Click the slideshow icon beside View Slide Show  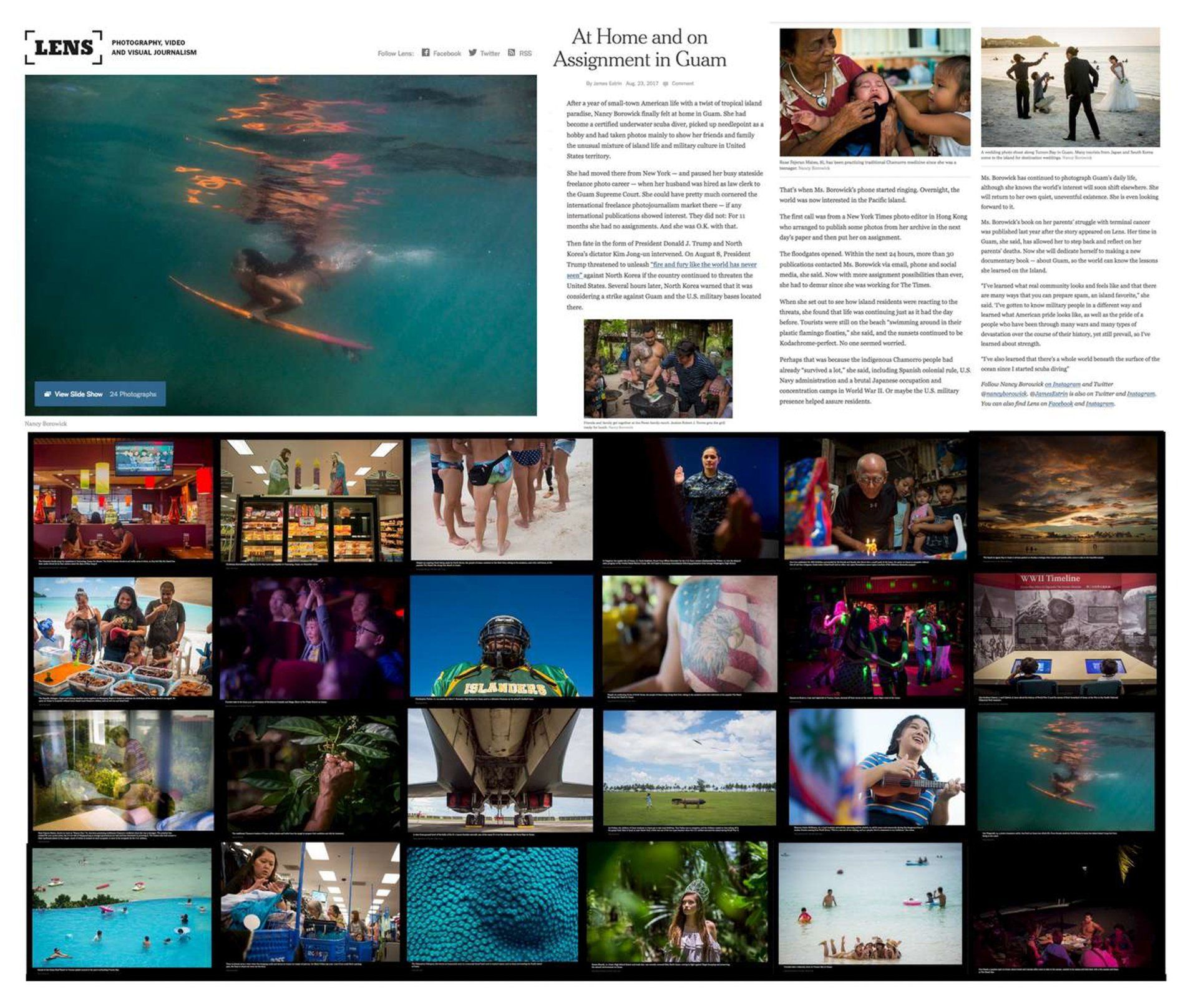click(x=47, y=394)
